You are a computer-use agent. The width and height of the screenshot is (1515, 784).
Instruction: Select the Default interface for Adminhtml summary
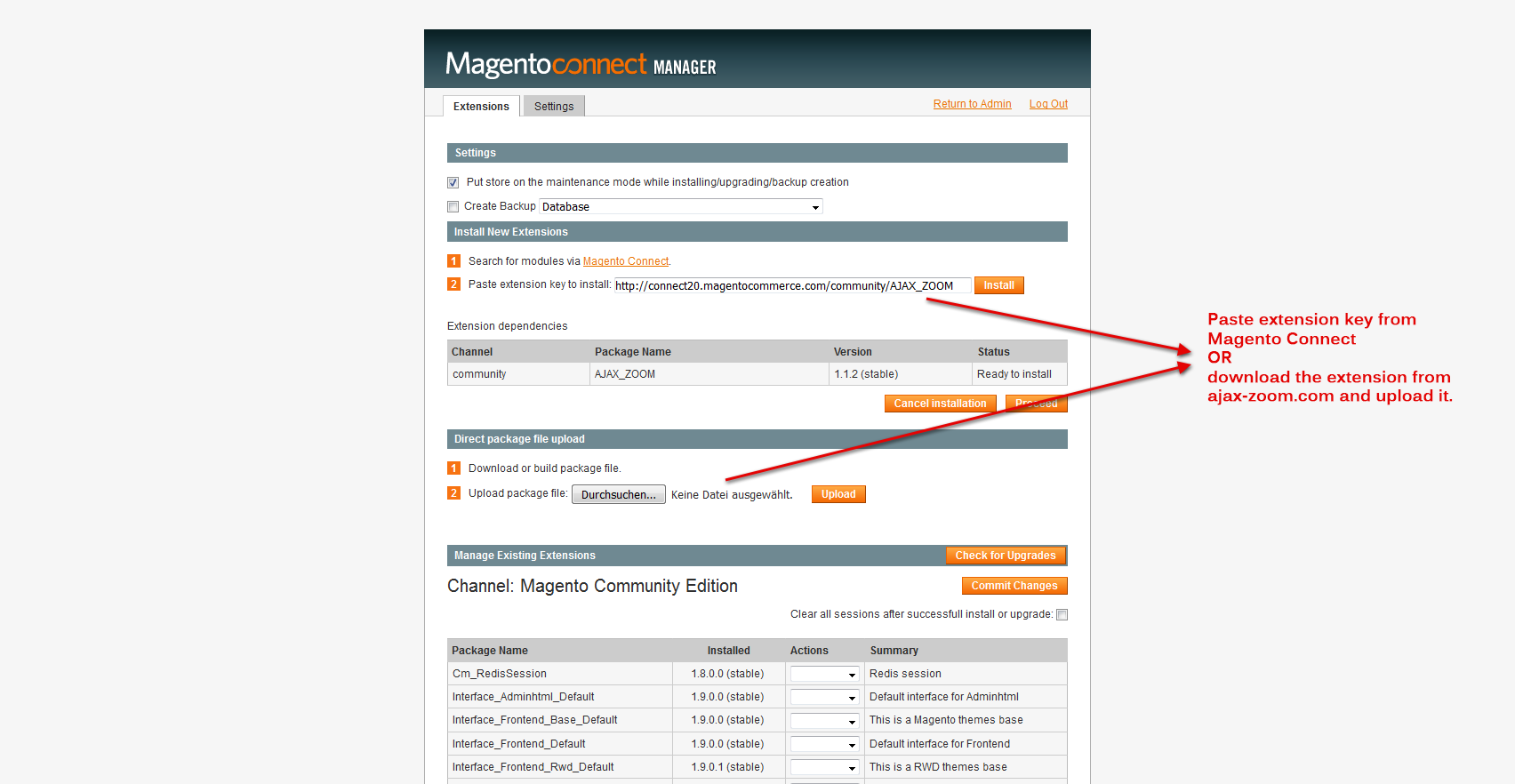point(944,697)
